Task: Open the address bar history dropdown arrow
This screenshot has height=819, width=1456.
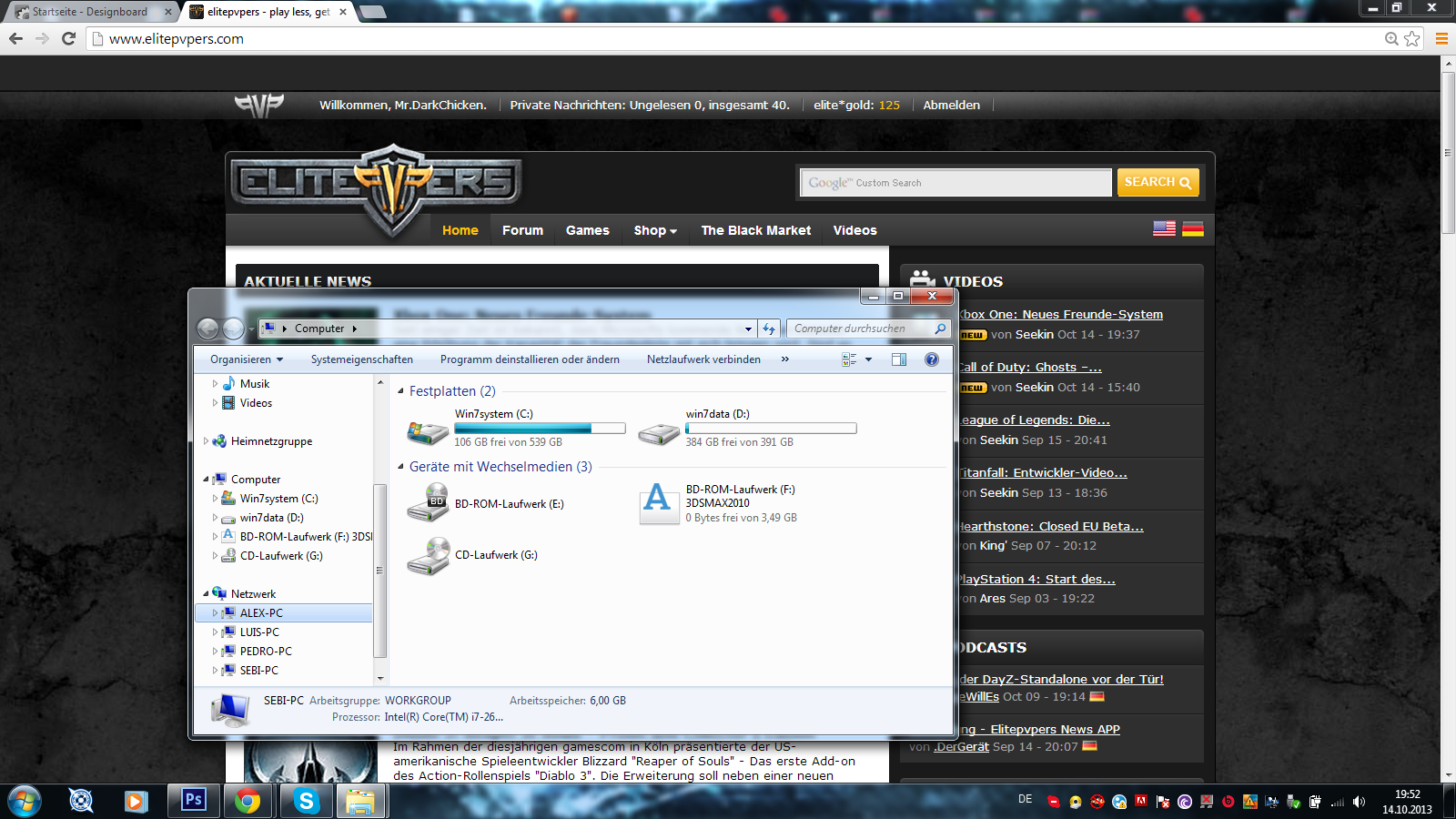Action: (x=748, y=329)
